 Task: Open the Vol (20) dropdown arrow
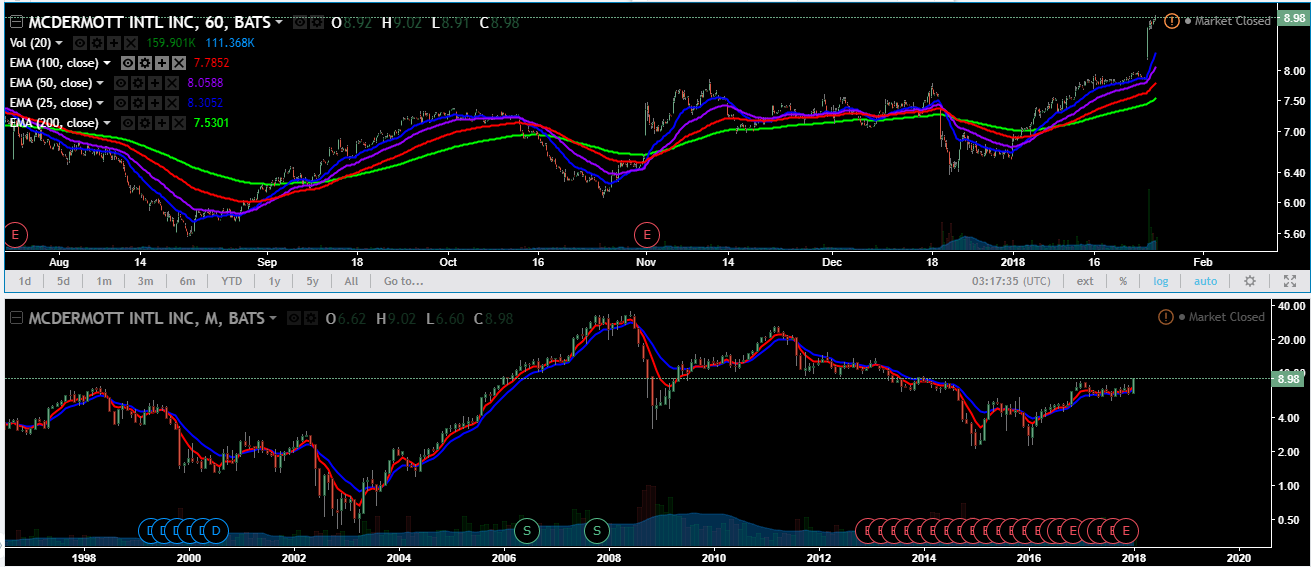click(x=59, y=43)
